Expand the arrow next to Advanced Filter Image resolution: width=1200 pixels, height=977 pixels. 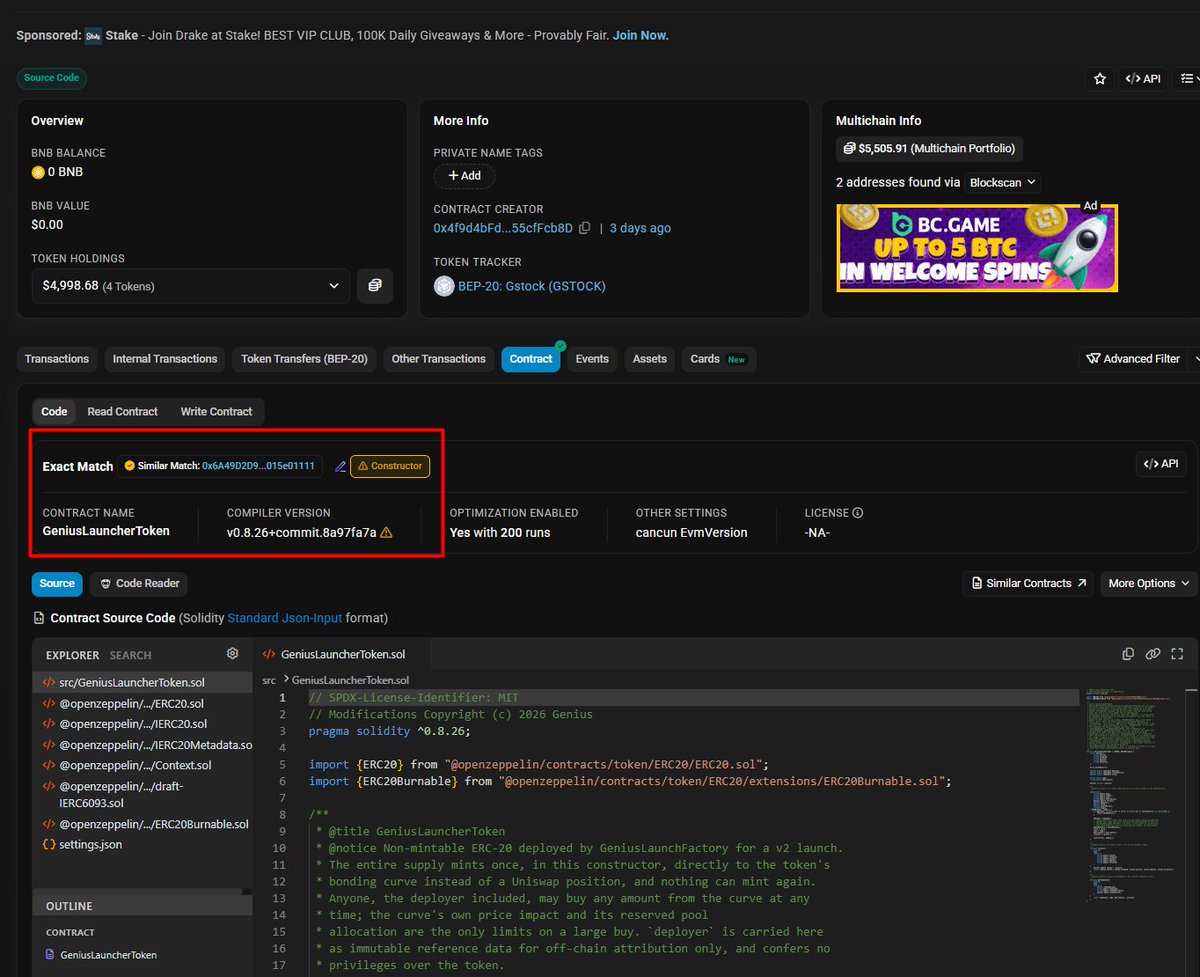coord(1195,359)
